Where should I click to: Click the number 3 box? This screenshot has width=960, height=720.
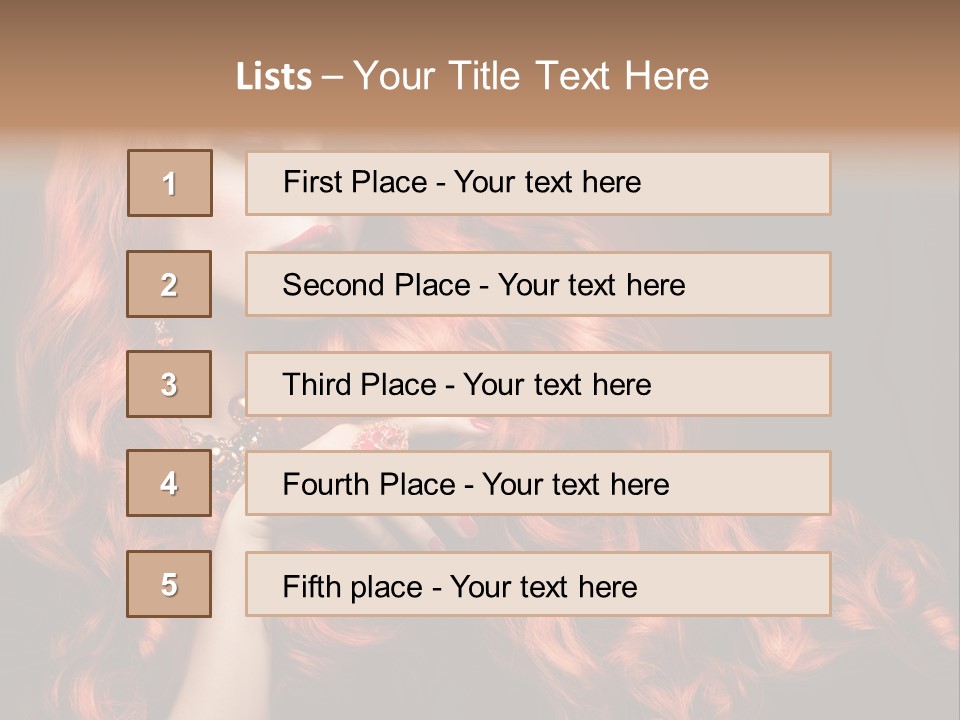169,384
